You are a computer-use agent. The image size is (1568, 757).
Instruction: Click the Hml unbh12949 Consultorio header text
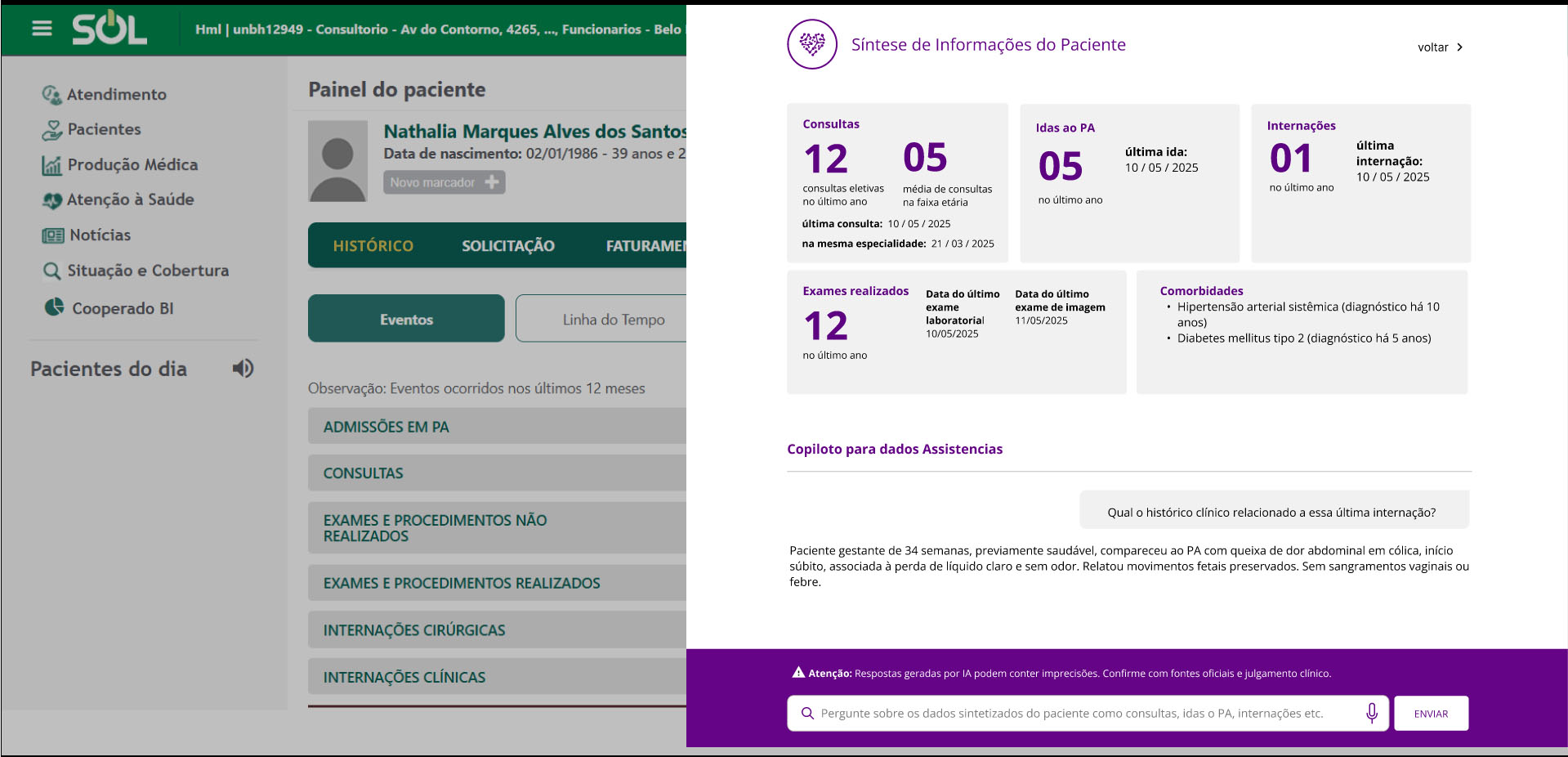[x=439, y=29]
